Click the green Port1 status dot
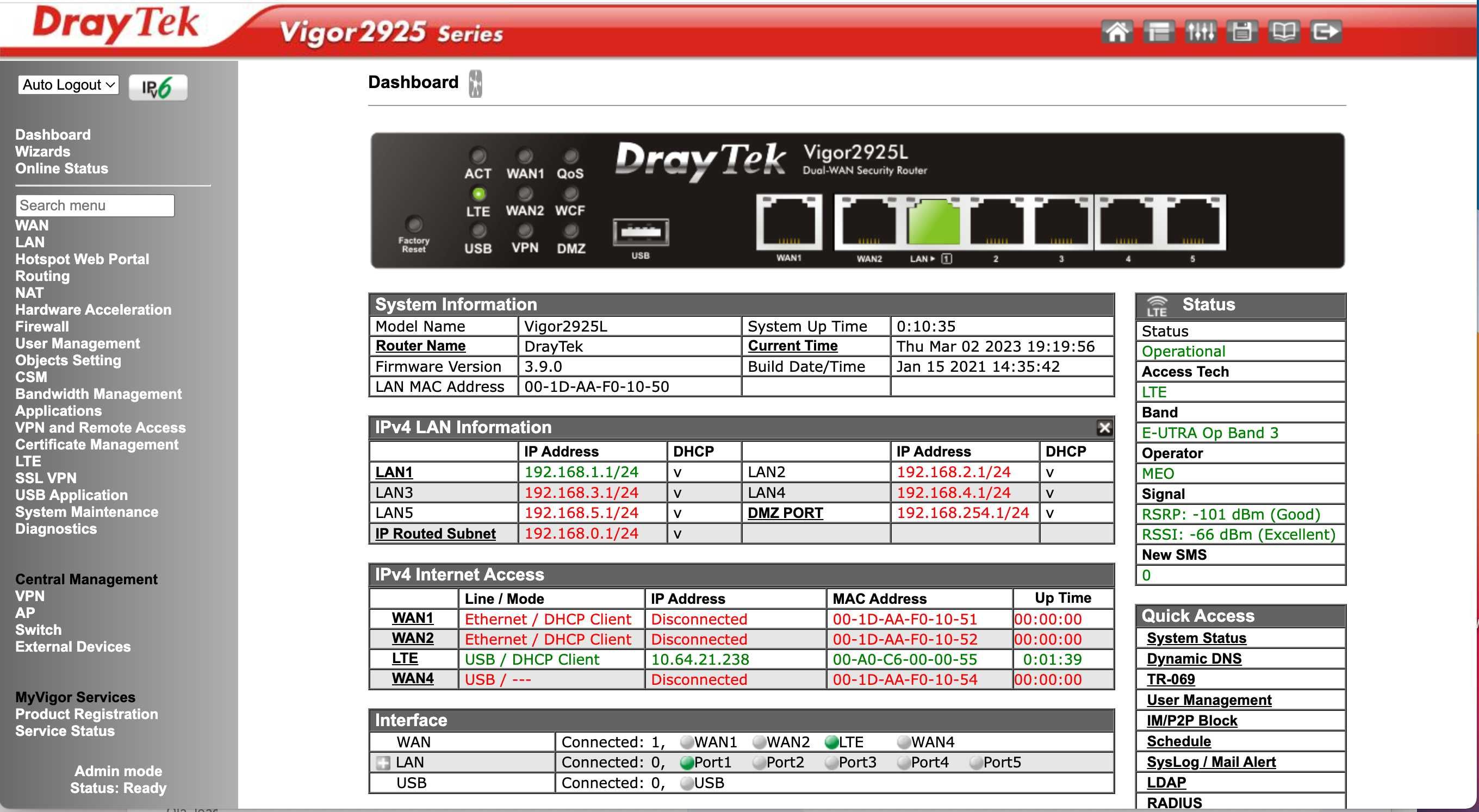This screenshot has height=812, width=1479. tap(687, 763)
